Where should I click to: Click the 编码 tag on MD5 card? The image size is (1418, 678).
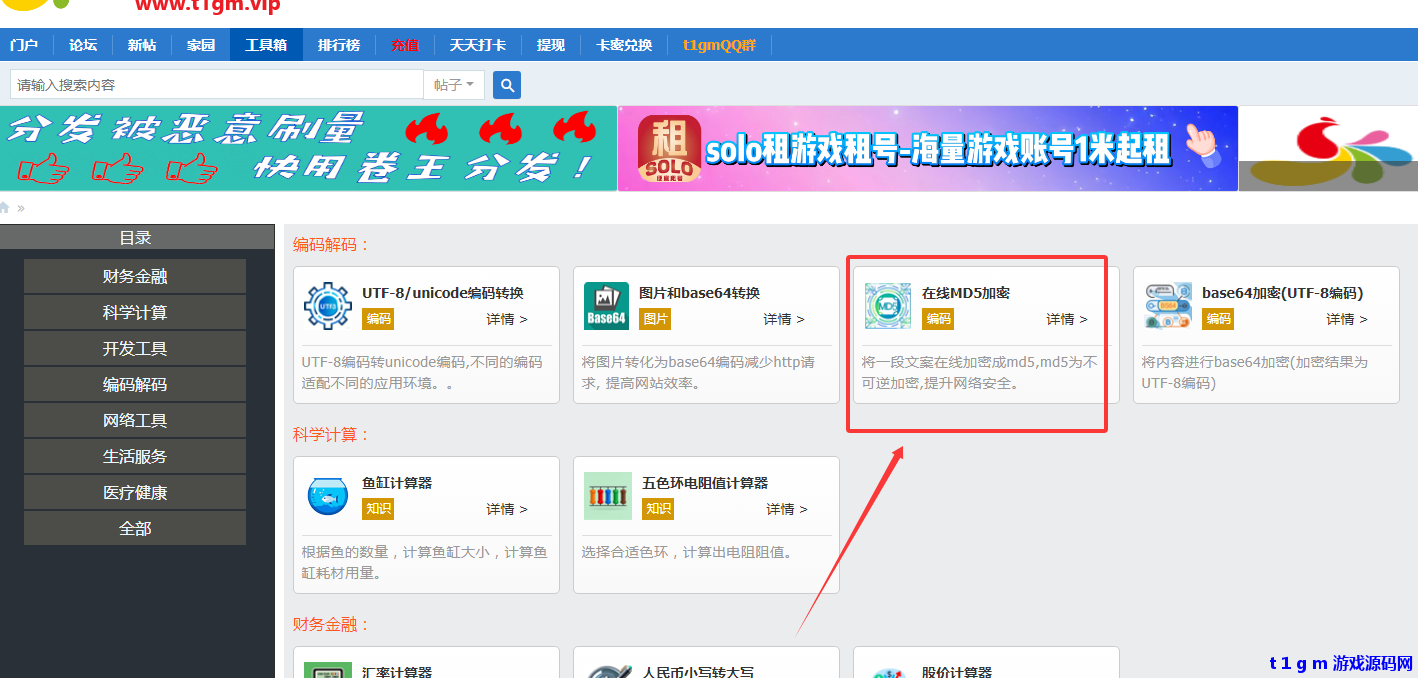(x=940, y=319)
